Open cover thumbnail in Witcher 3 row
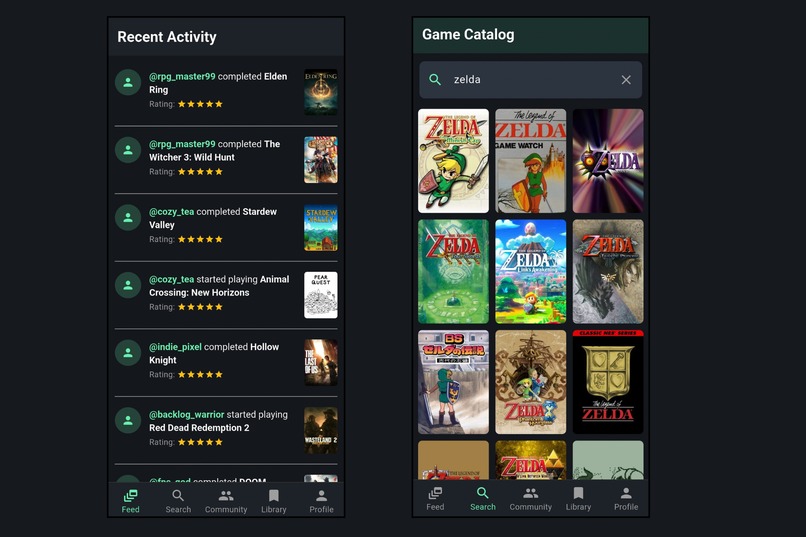The width and height of the screenshot is (806, 537). [321, 160]
